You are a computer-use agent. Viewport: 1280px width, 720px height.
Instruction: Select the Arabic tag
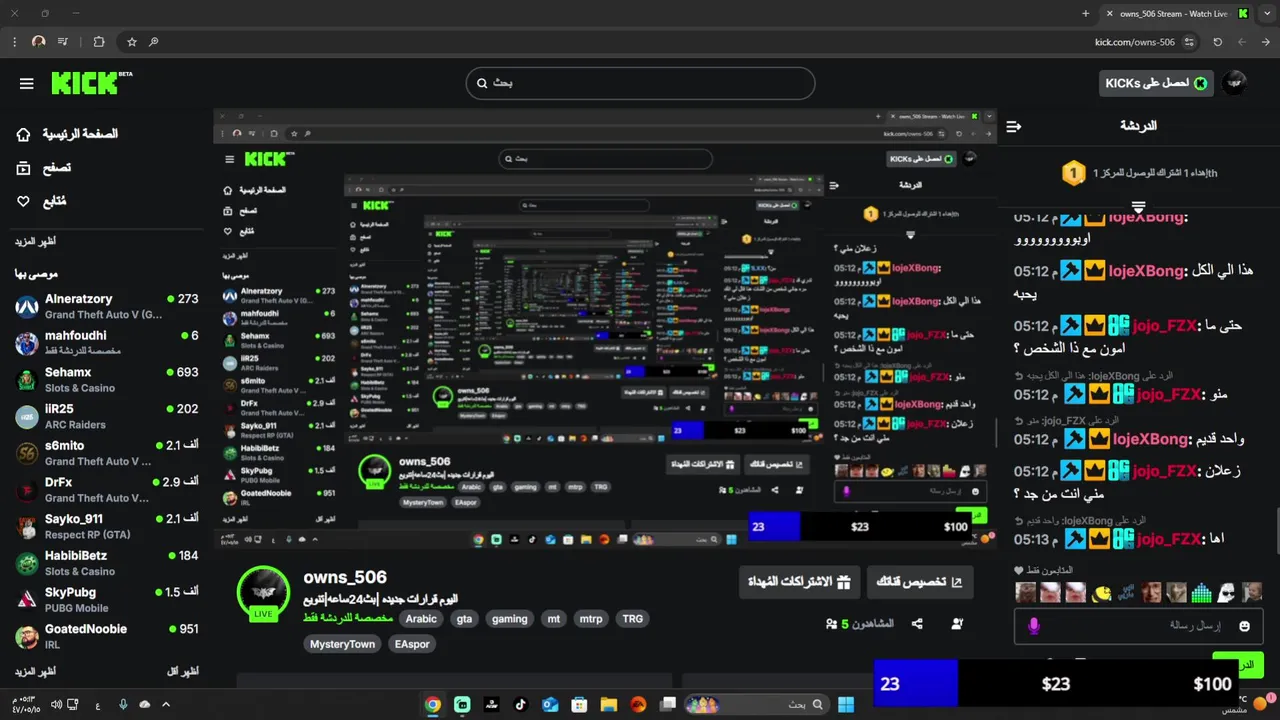(x=421, y=619)
